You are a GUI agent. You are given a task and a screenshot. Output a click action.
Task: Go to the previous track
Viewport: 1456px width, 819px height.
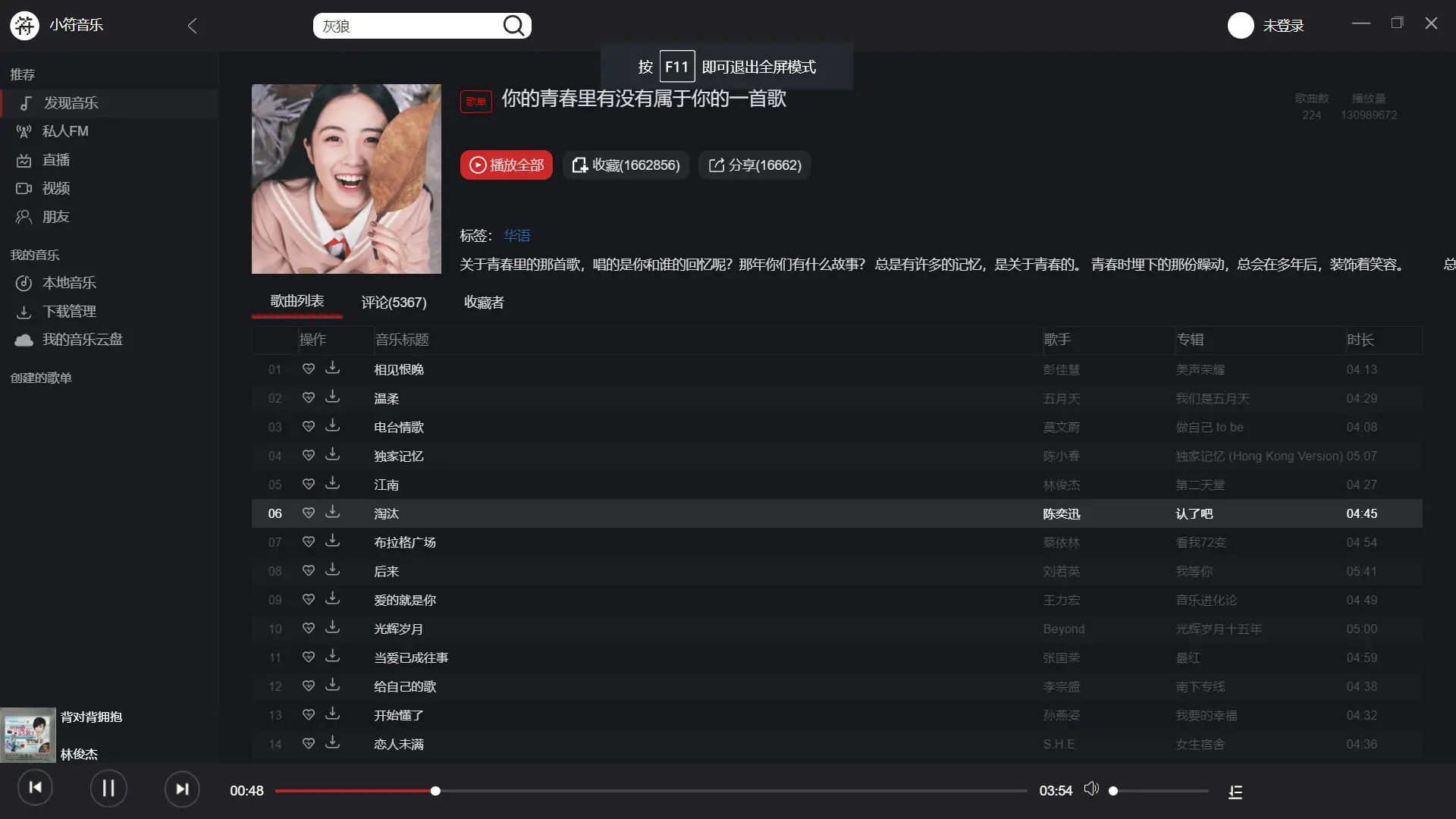coord(35,787)
